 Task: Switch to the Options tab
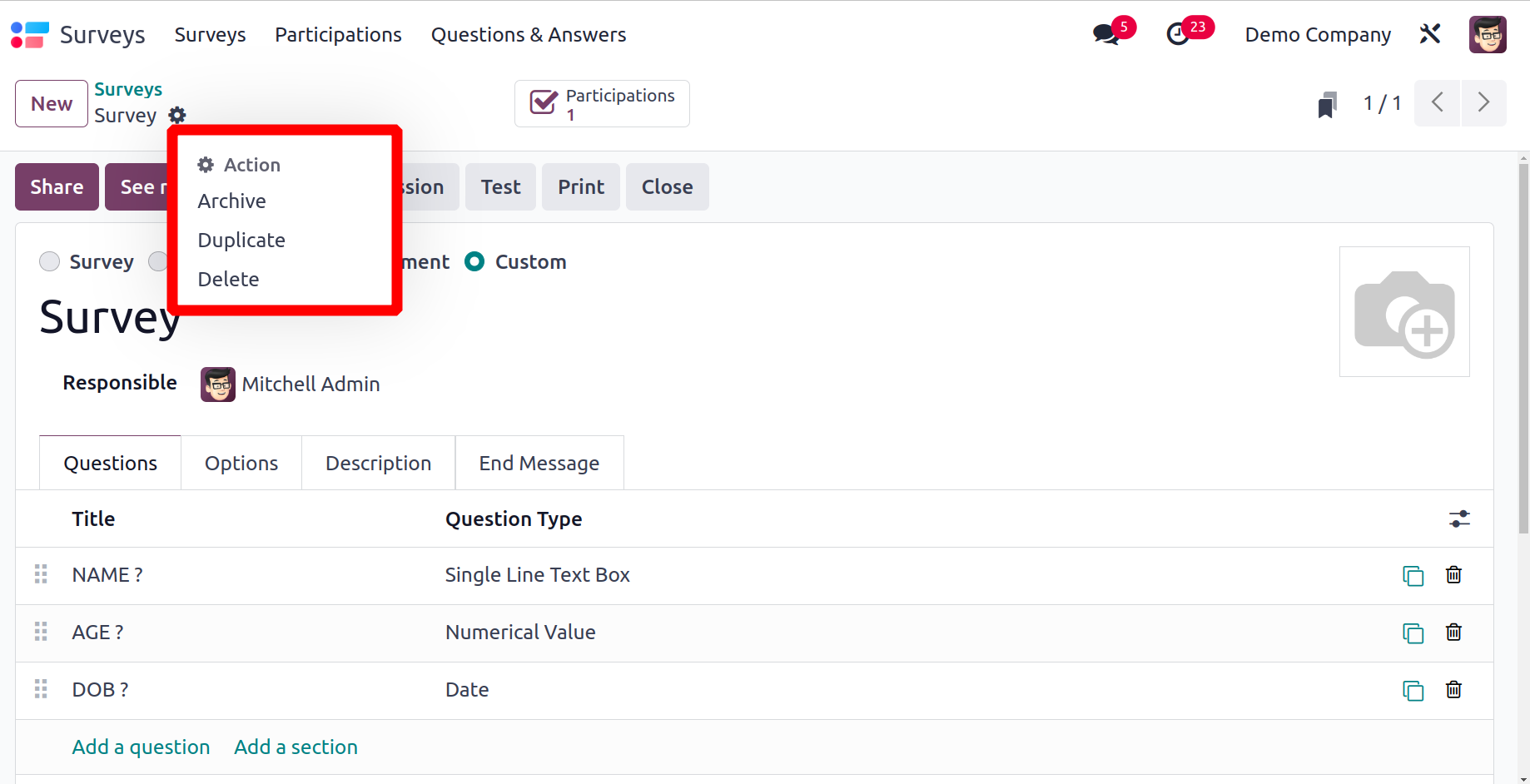[241, 463]
